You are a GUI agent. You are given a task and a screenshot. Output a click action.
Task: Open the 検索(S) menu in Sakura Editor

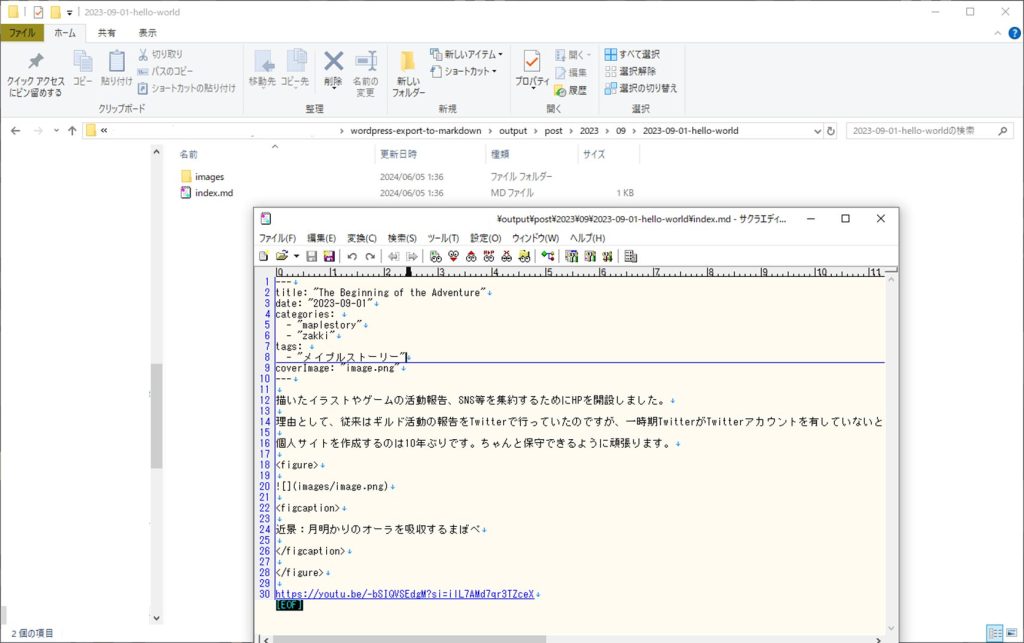(x=402, y=238)
